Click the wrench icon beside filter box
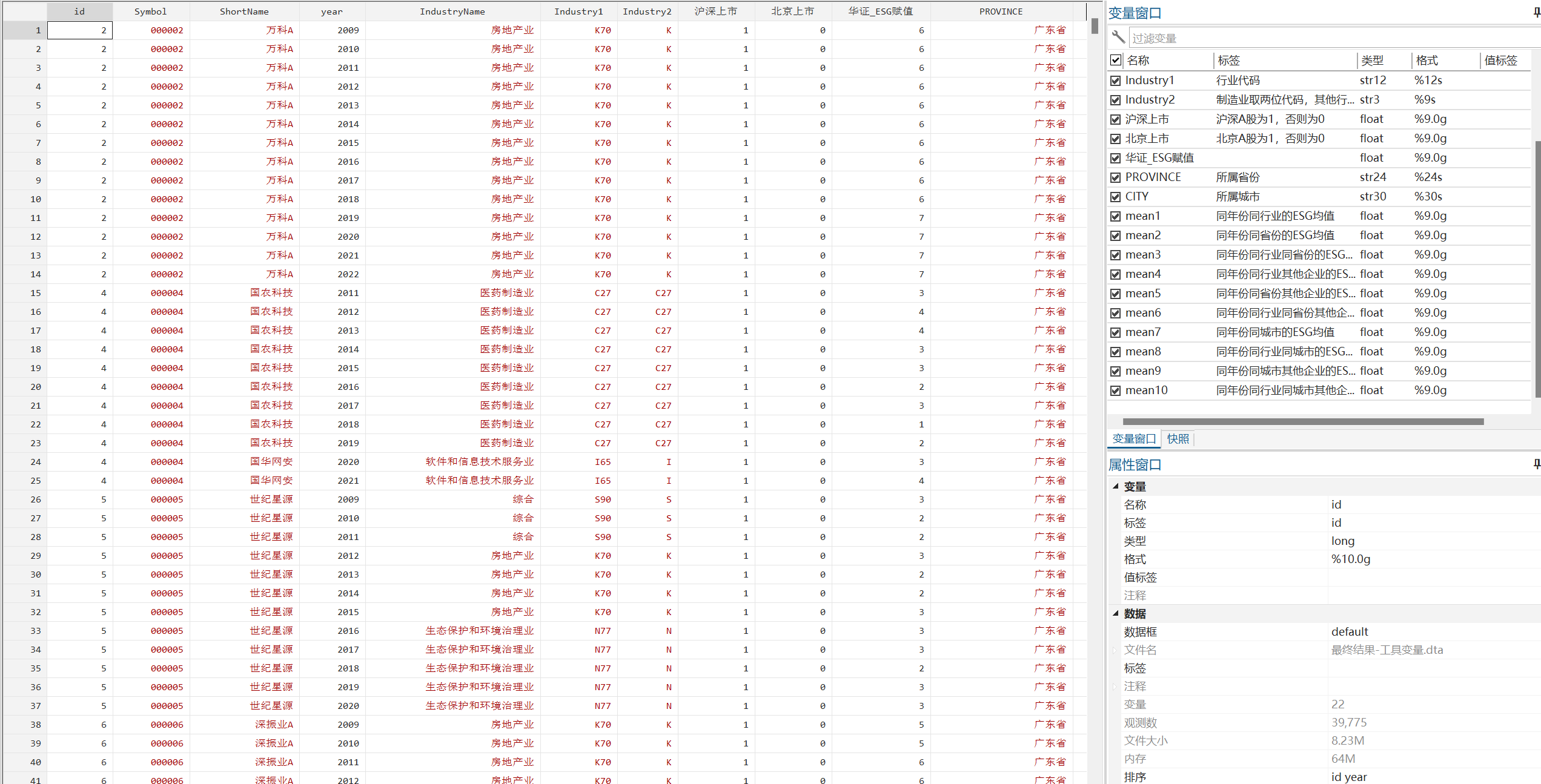The height and width of the screenshot is (784, 1541). [x=1118, y=38]
